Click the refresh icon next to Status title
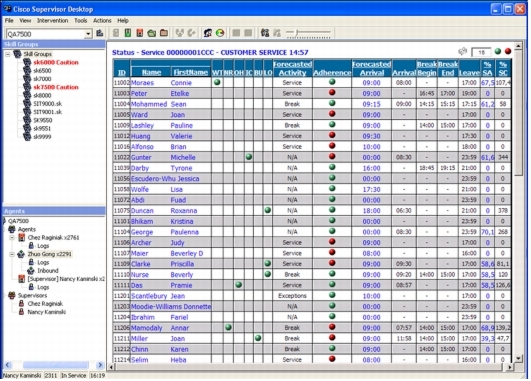 (x=463, y=51)
